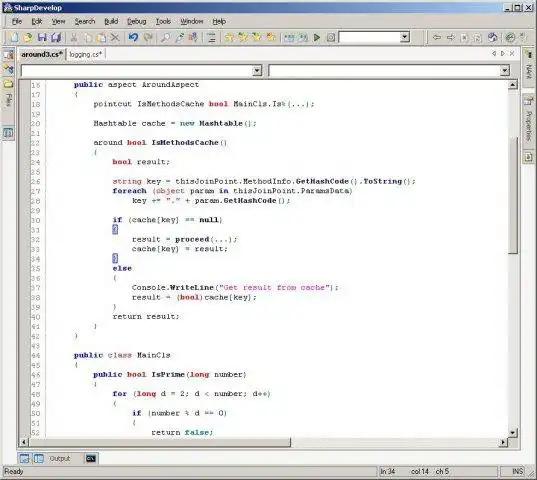Open the toolbar configuration combo box dropdown
Screen dimensions: 537x480
404,37
